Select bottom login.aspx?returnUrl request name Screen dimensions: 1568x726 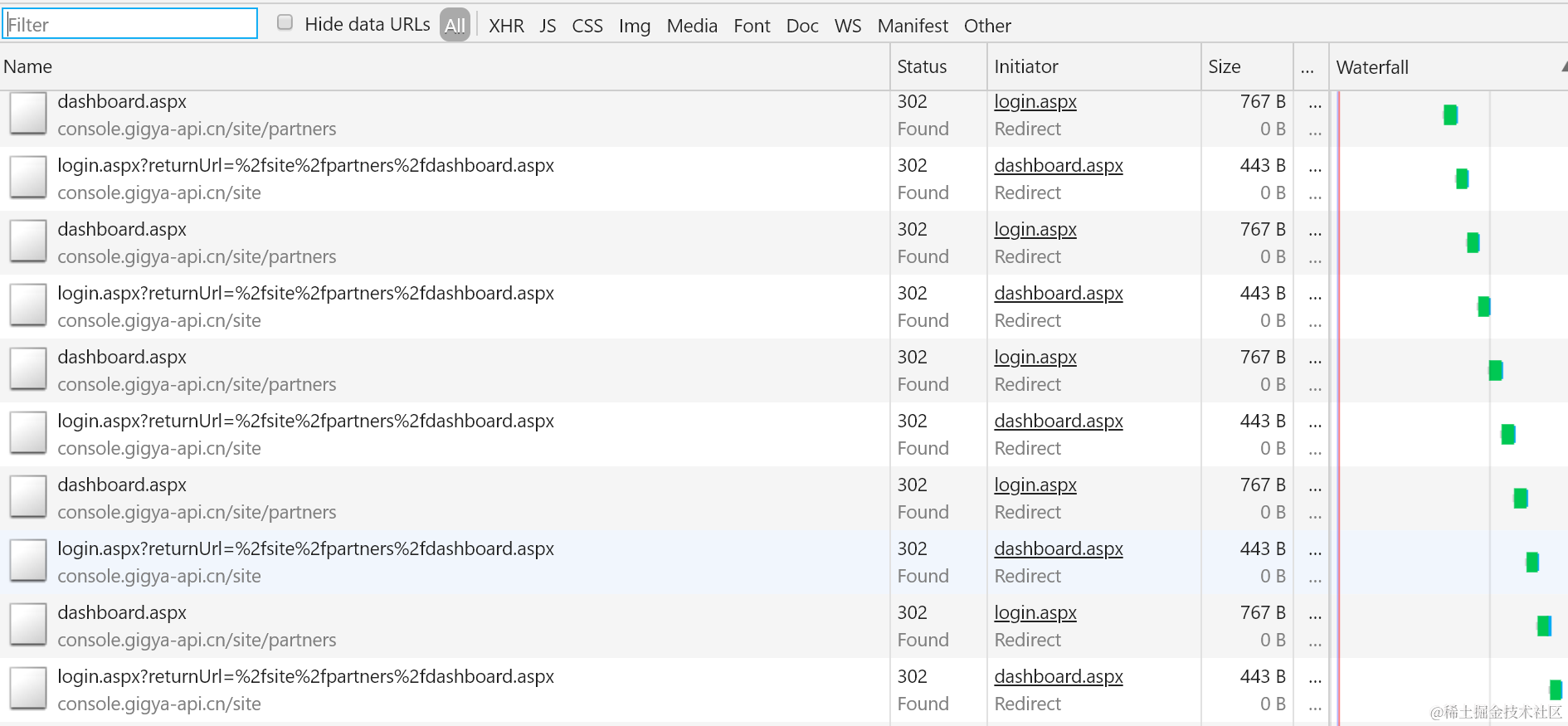(x=305, y=677)
